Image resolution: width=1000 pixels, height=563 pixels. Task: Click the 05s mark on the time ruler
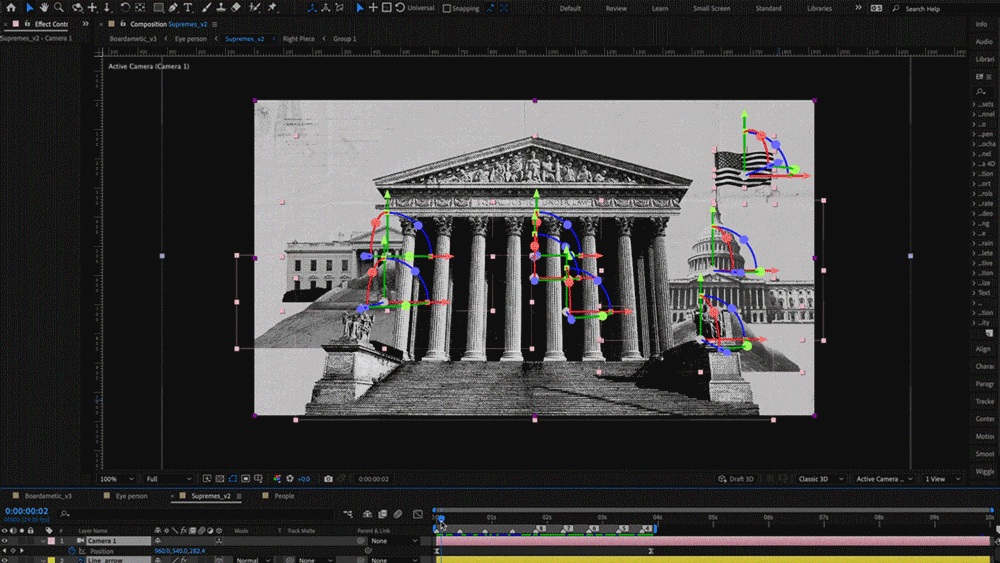[x=713, y=517]
